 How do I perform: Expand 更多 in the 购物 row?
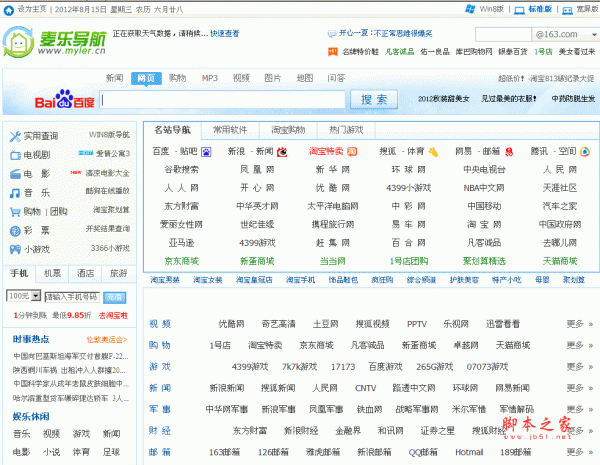coord(579,346)
